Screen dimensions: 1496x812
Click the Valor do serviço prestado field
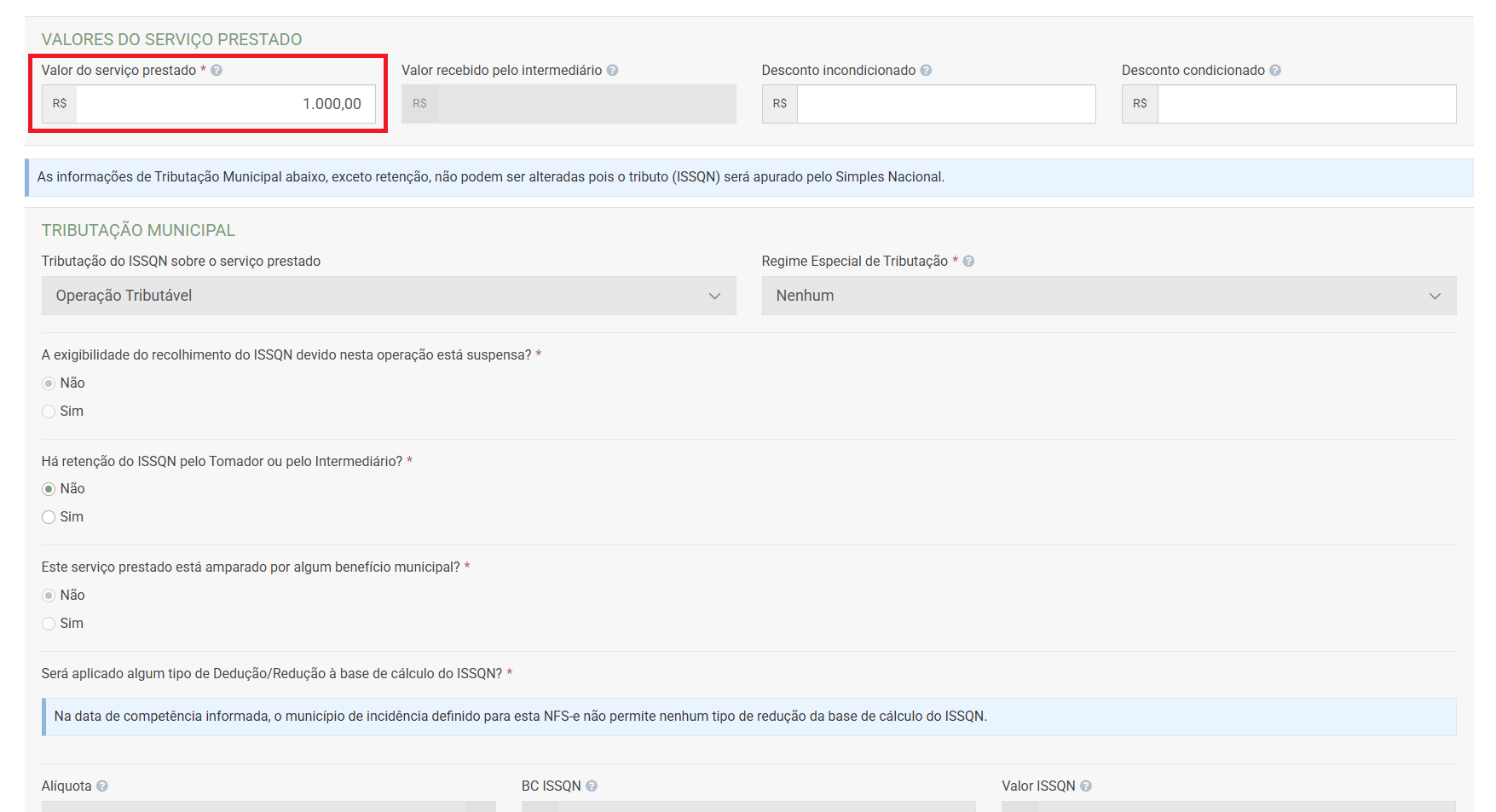(x=225, y=104)
